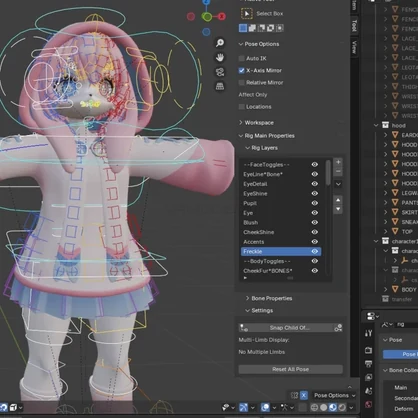The height and width of the screenshot is (418, 418).
Task: Move rig layer up arrow
Action: tap(338, 200)
